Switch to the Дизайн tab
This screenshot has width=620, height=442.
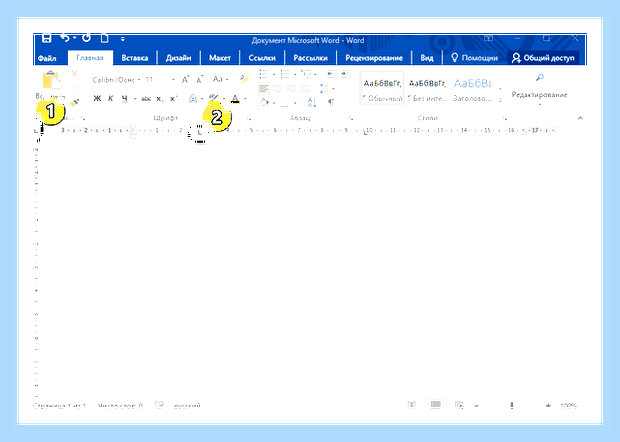(178, 58)
